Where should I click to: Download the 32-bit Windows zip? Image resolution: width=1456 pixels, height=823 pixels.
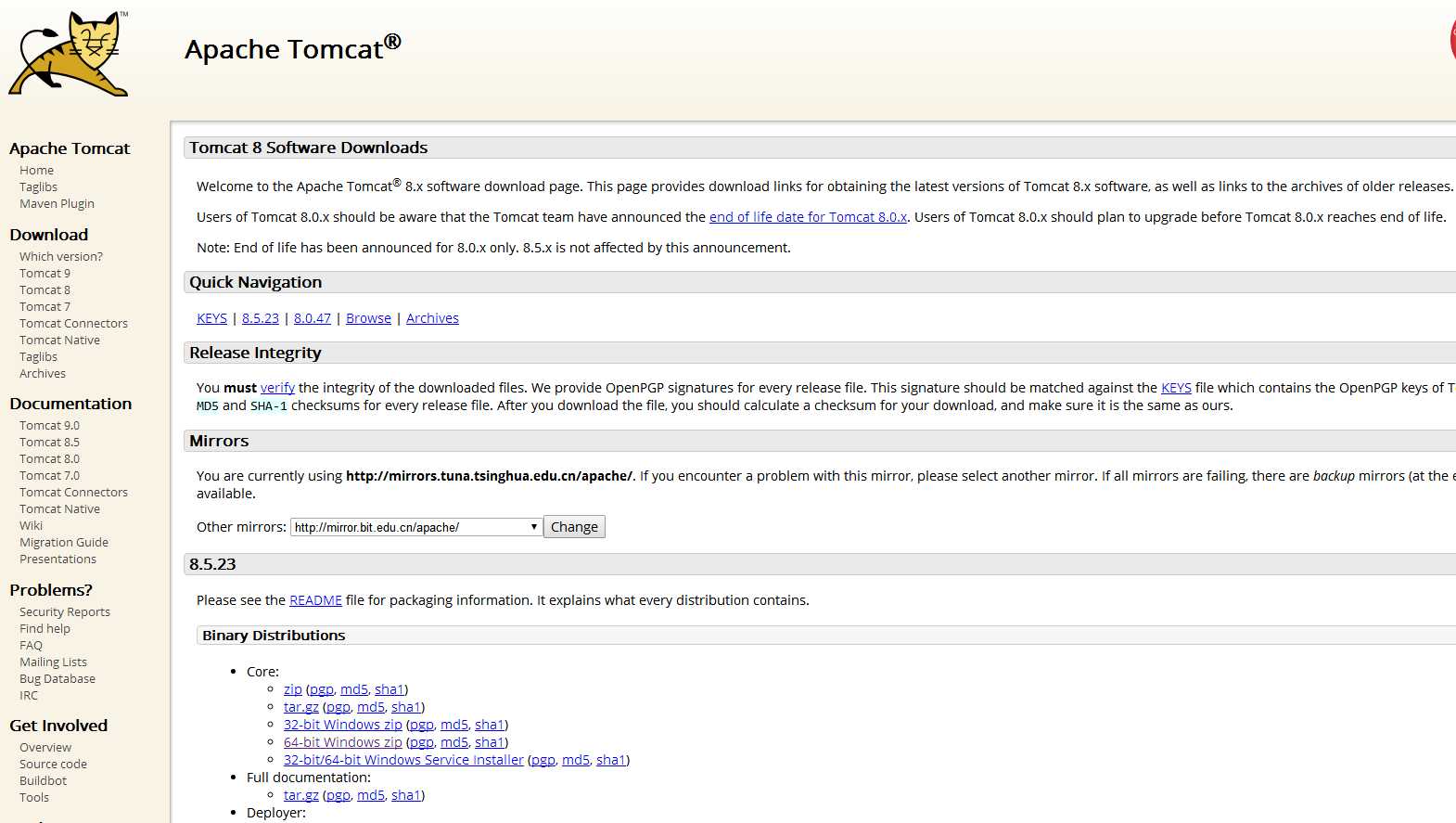[343, 725]
